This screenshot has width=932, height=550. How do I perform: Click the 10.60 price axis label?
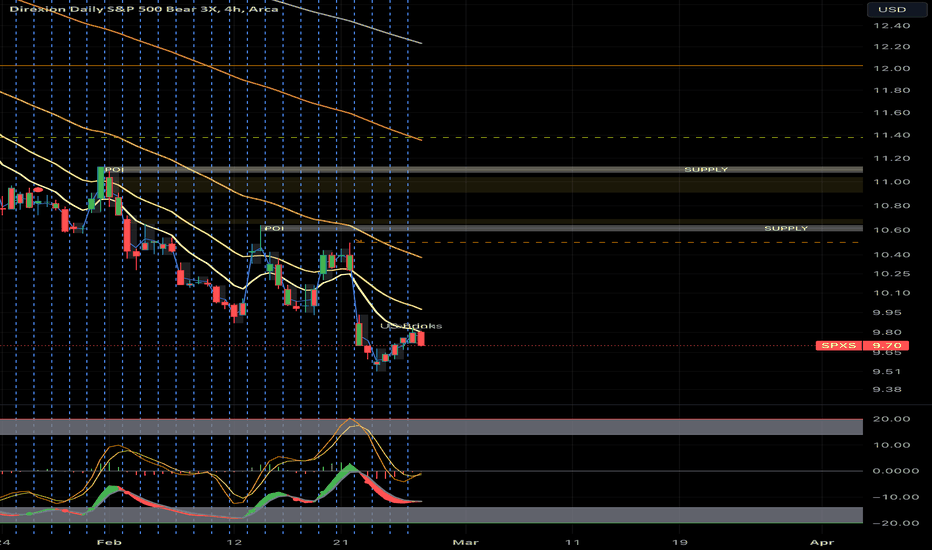click(892, 230)
